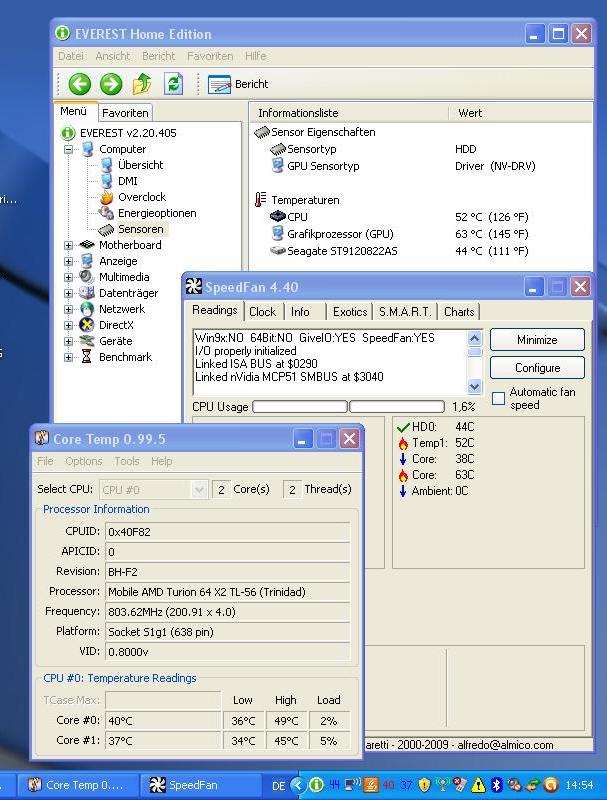The width and height of the screenshot is (607, 800).
Task: Collapse the Computer tree node
Action: pos(68,149)
